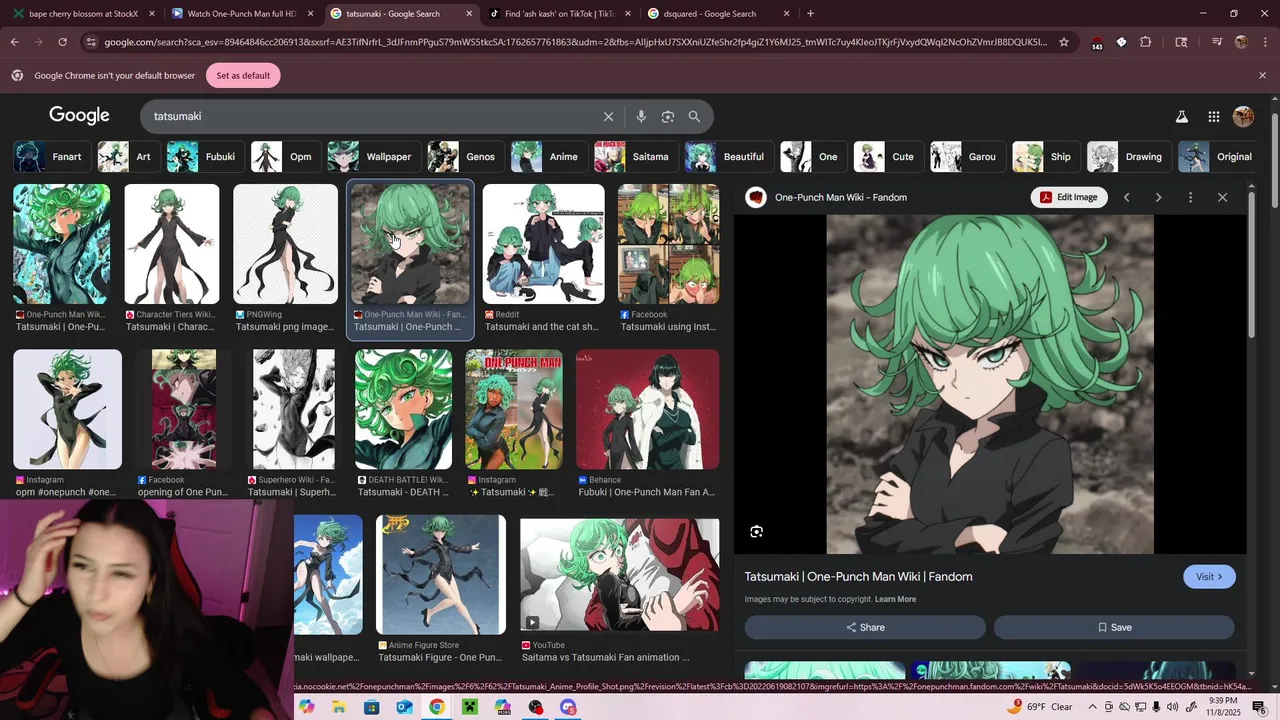
Task: Reload the current Google page
Action: tap(62, 42)
